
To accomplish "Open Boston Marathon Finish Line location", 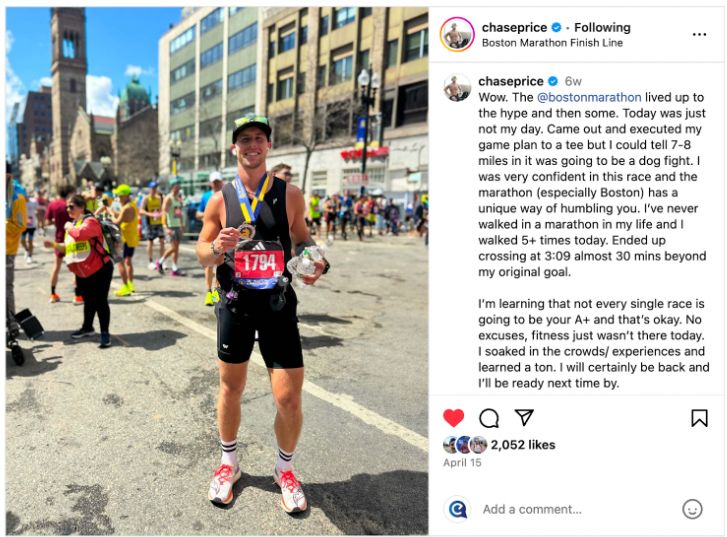I will point(552,43).
